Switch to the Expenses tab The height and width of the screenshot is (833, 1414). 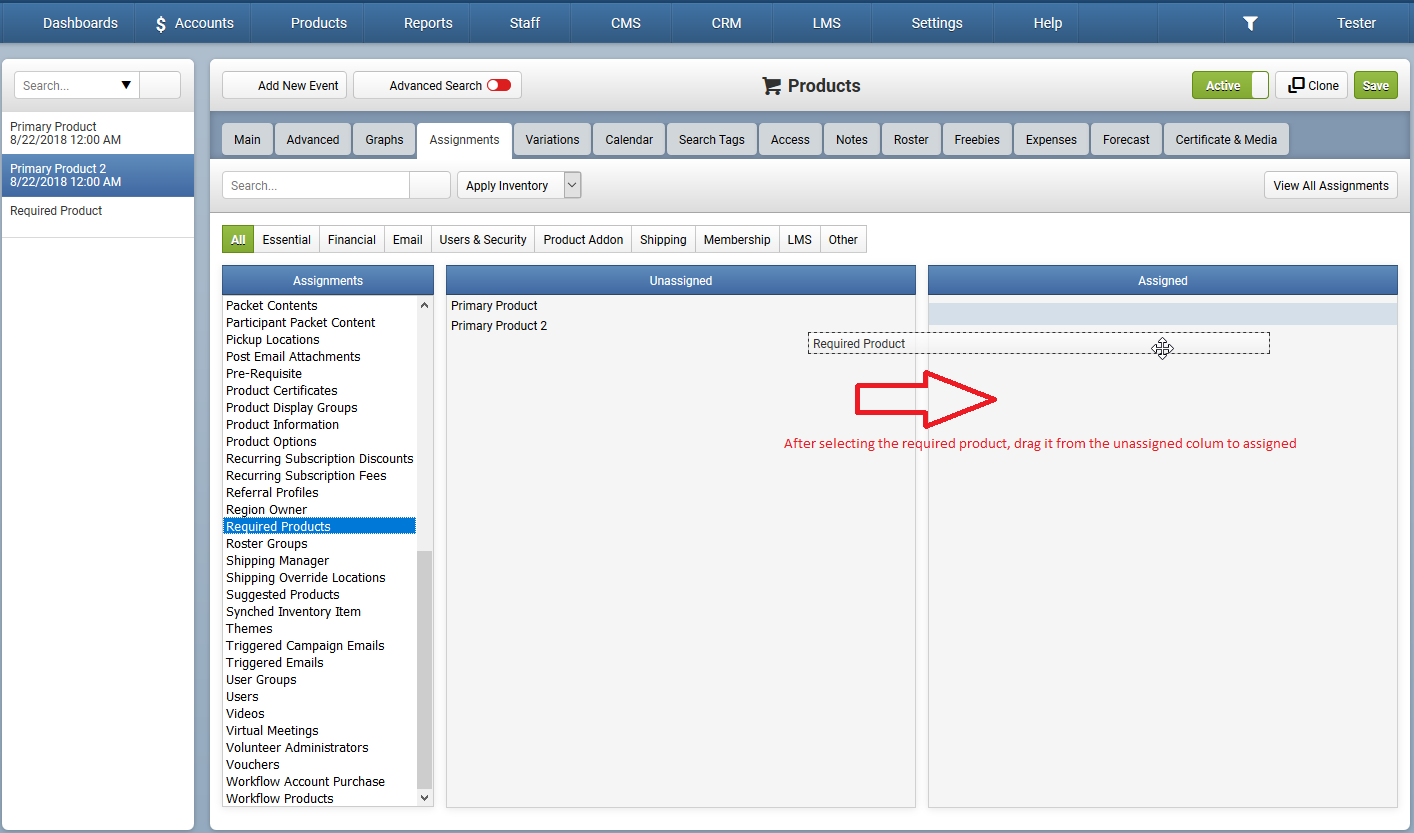coord(1051,140)
